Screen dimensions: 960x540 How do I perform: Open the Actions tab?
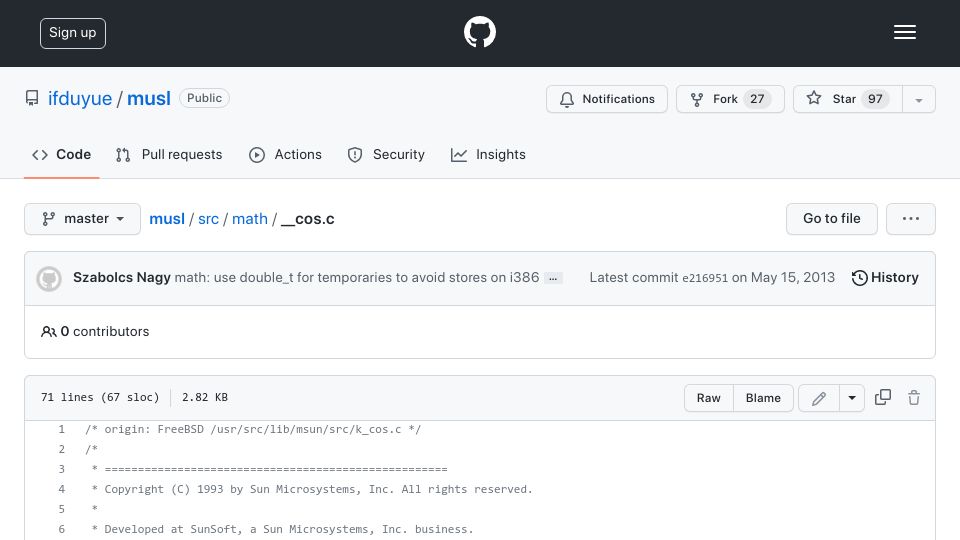point(285,155)
